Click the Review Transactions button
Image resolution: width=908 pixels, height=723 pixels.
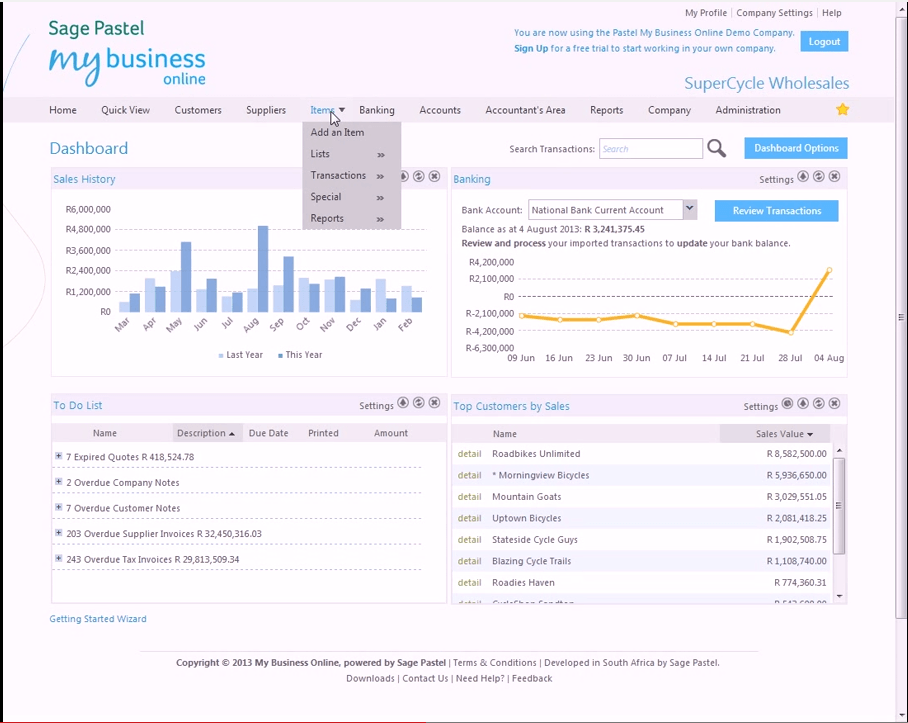tap(776, 210)
